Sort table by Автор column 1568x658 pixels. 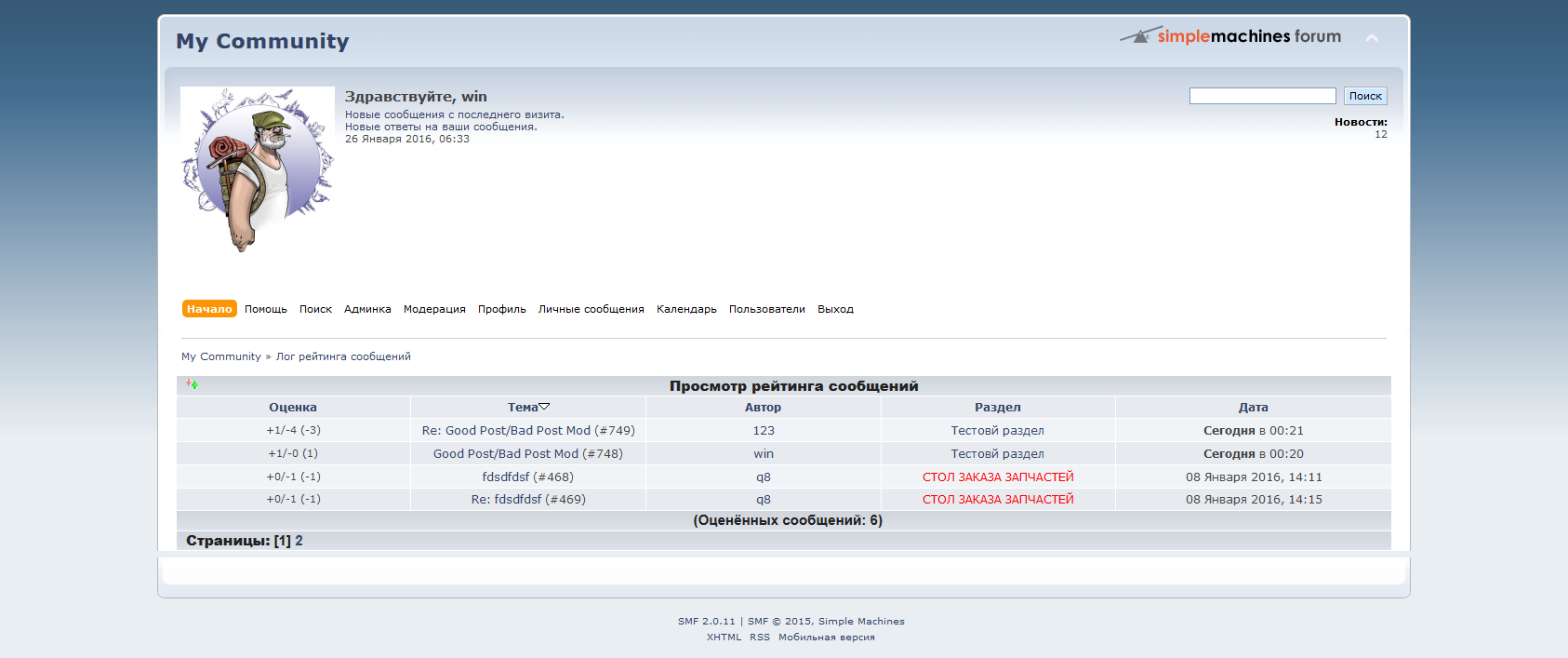click(x=763, y=407)
